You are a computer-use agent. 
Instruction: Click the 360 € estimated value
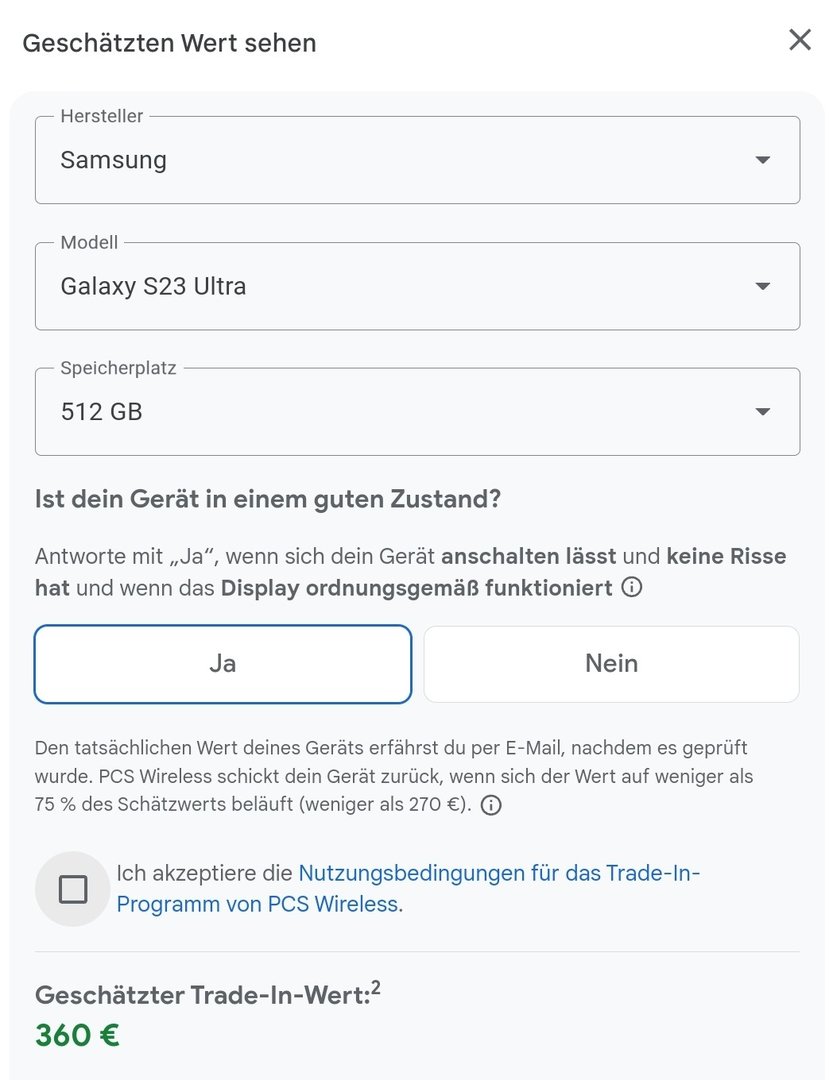coord(77,1035)
